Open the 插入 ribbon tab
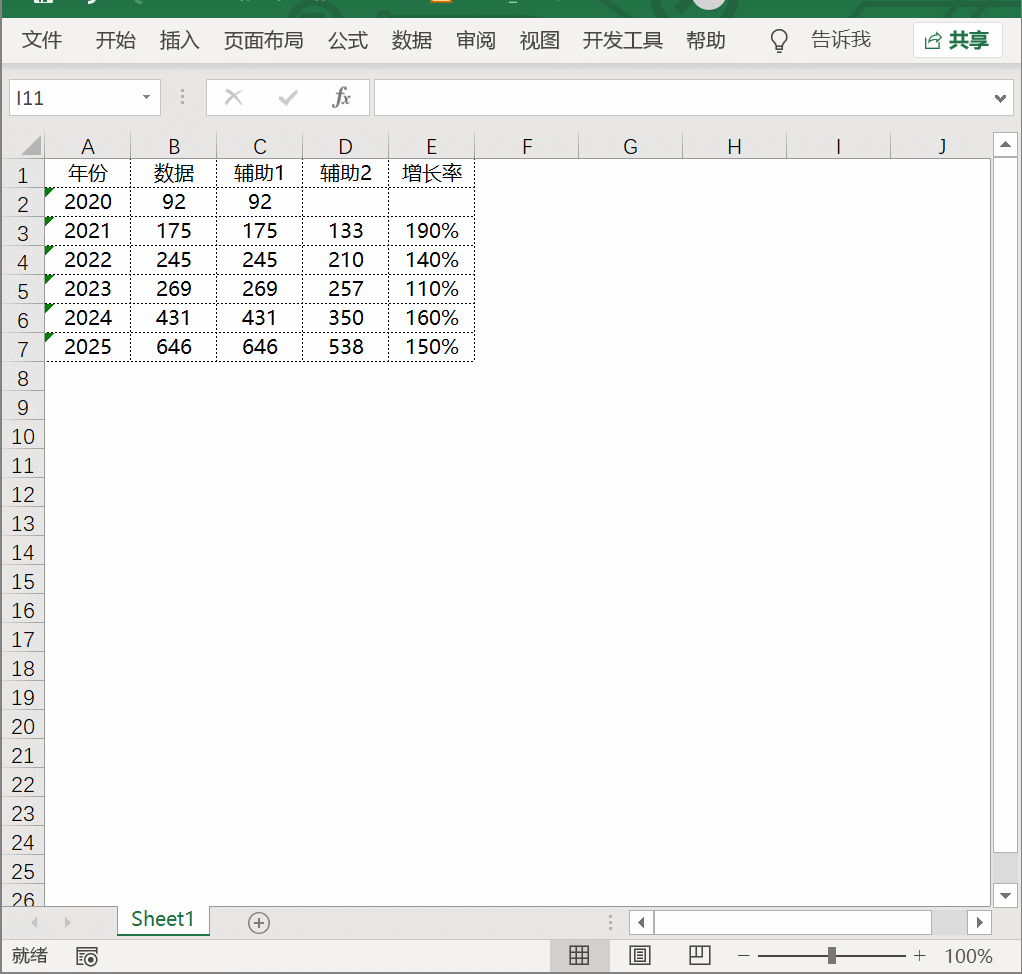 point(179,40)
